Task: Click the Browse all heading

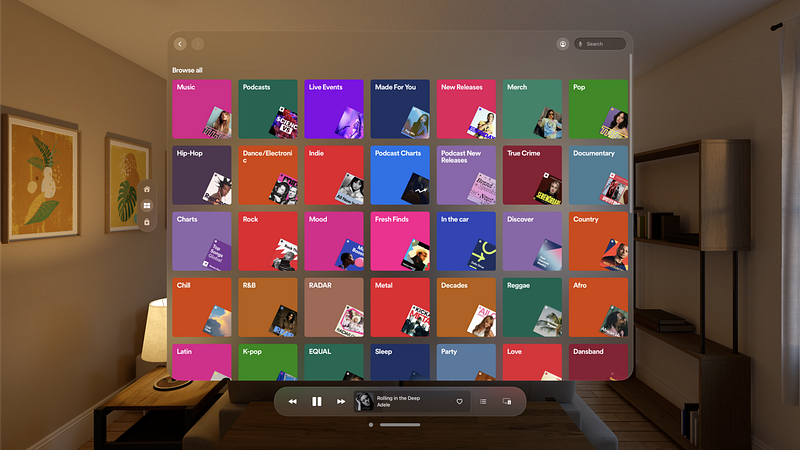Action: coord(187,70)
